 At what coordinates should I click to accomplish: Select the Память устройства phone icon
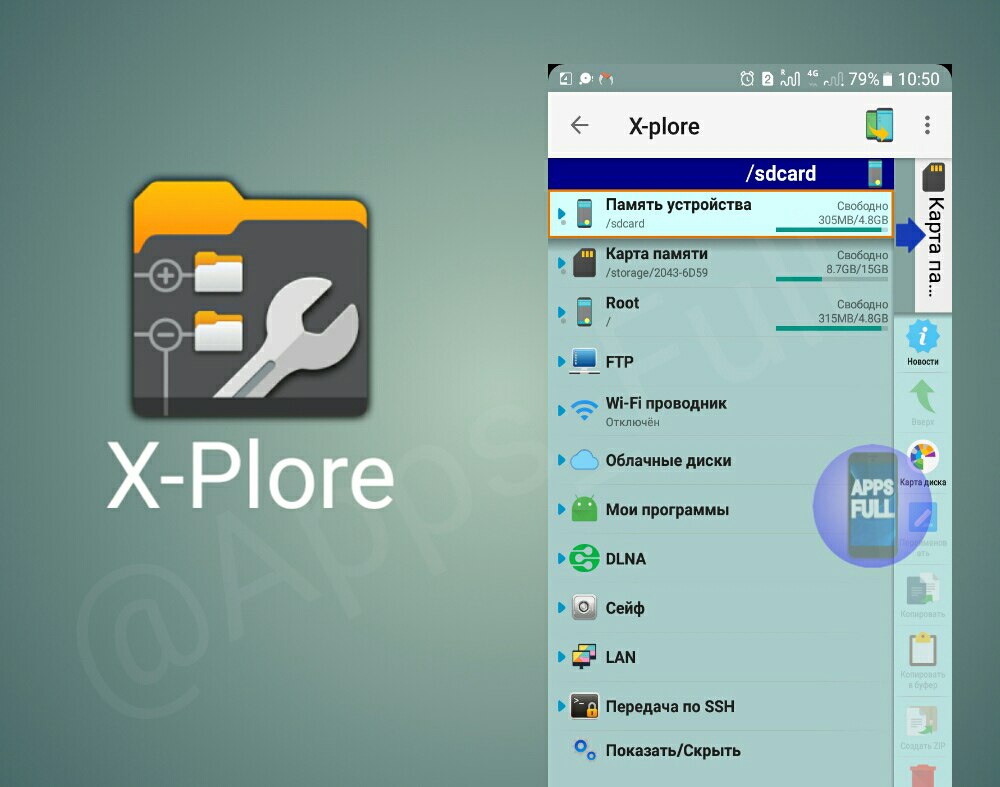(584, 213)
